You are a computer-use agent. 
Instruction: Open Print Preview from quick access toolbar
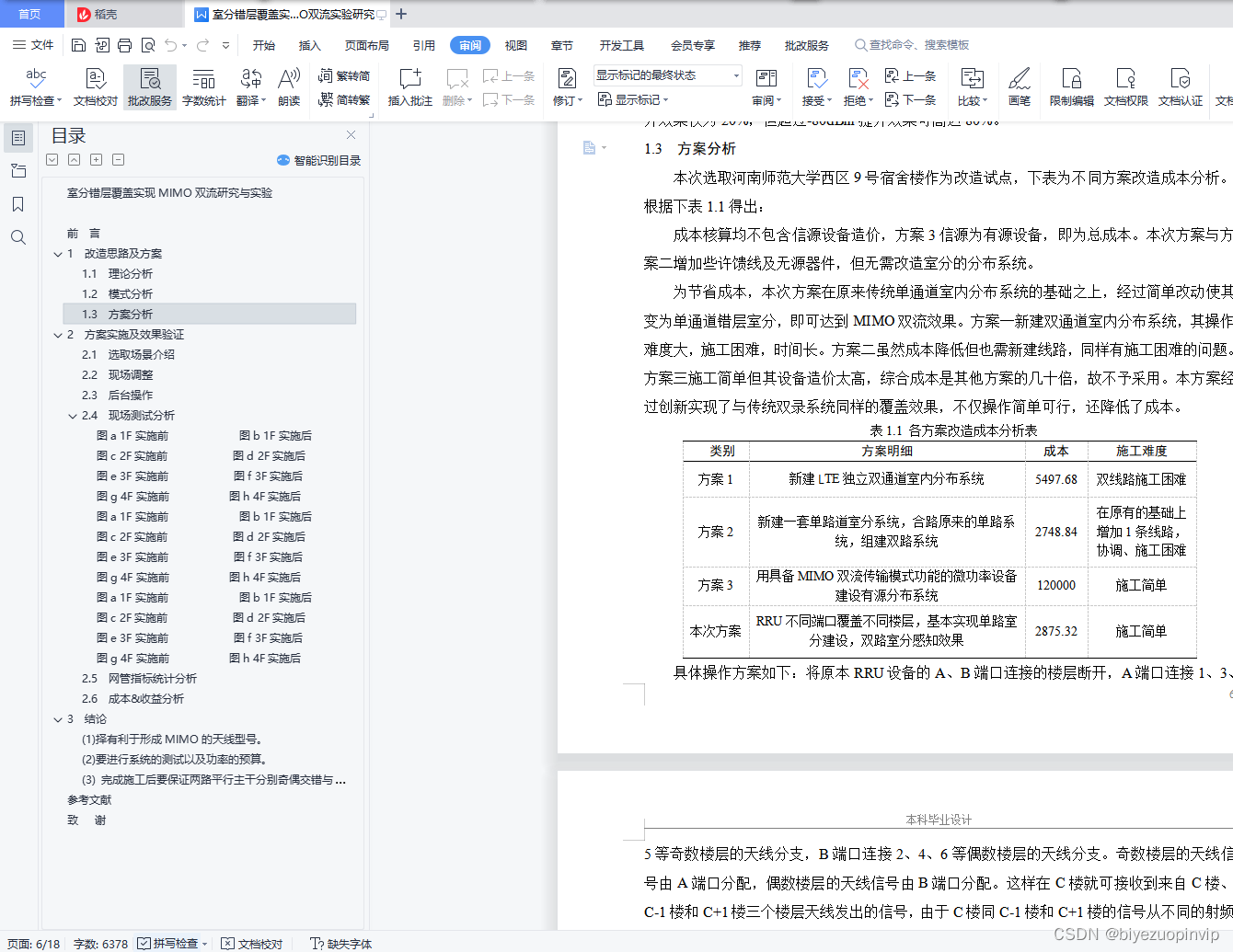(147, 45)
